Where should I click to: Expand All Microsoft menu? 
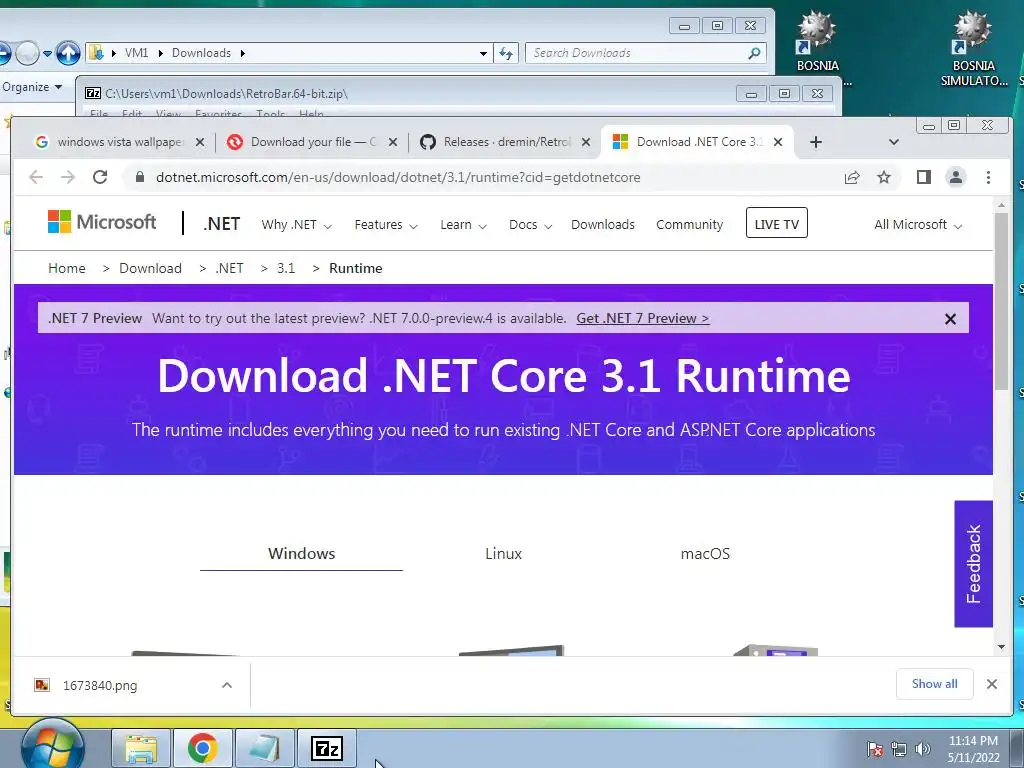918,225
